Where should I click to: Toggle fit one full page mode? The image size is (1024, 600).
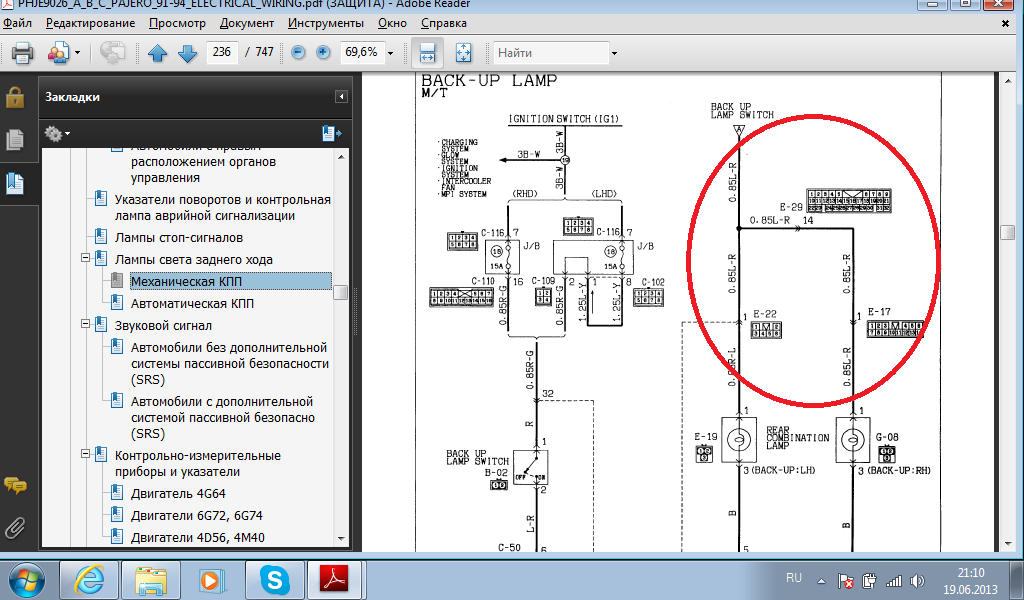(x=463, y=53)
